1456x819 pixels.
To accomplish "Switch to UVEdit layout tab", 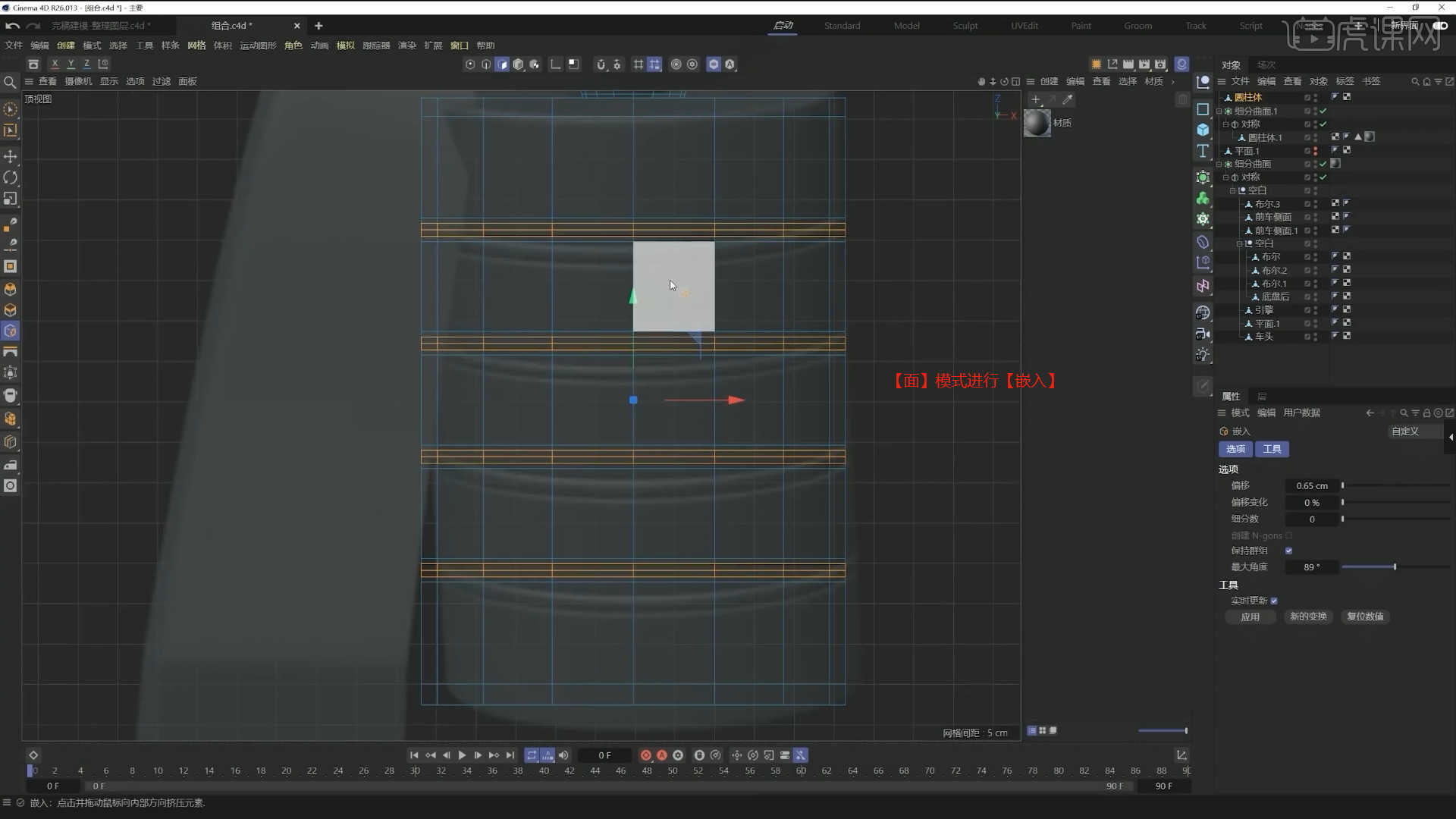I will [1025, 26].
